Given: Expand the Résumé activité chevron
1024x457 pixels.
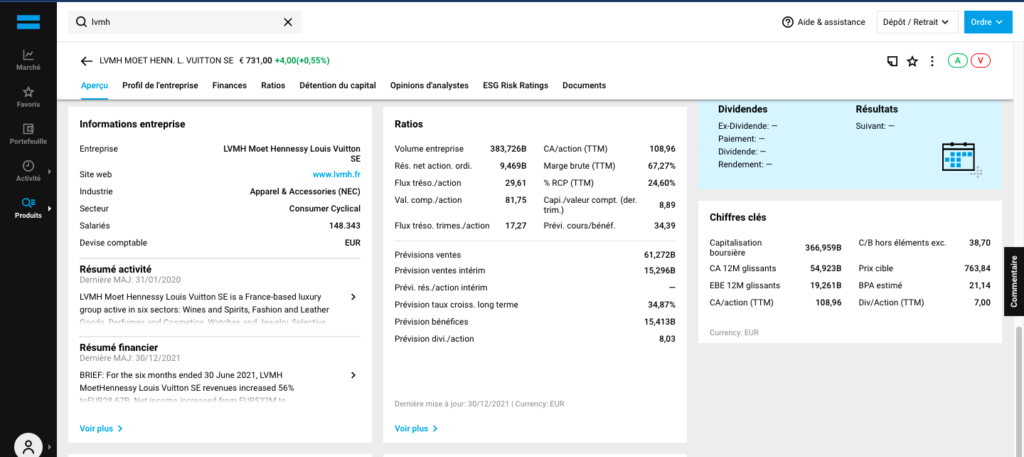Looking at the screenshot, I should pyautogui.click(x=353, y=297).
